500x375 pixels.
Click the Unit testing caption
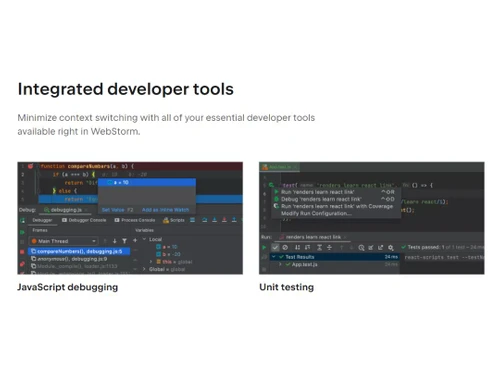click(x=287, y=287)
